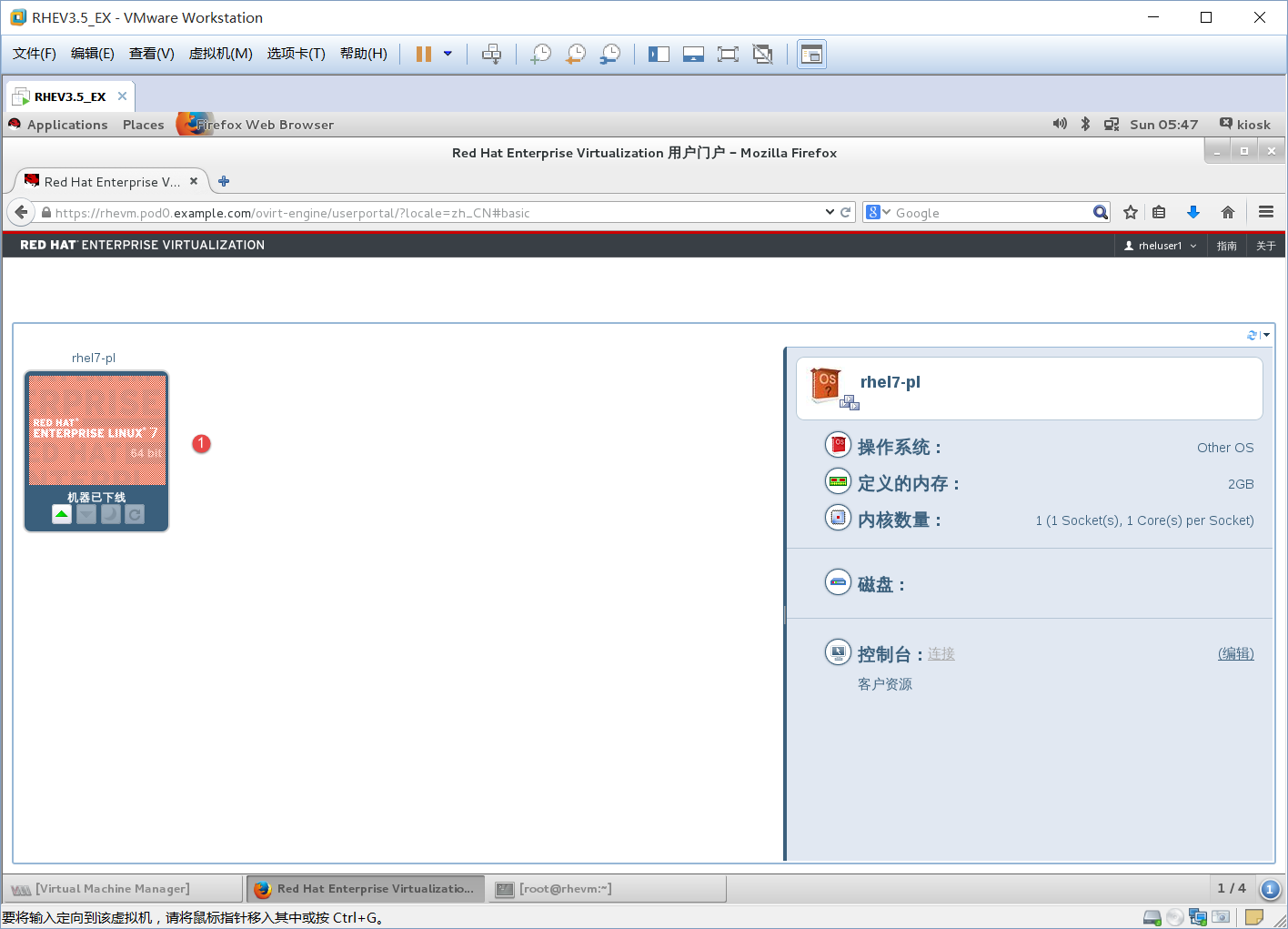
Task: Click the shutdown down-arrow button on rhel7-pl
Action: (x=86, y=515)
